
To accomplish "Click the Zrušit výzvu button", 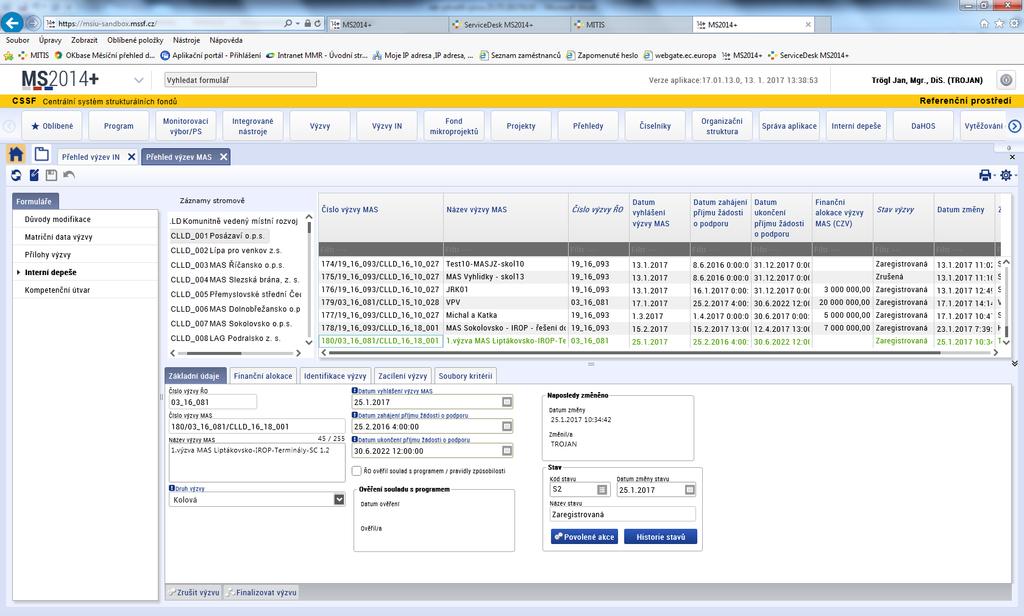I will point(194,592).
